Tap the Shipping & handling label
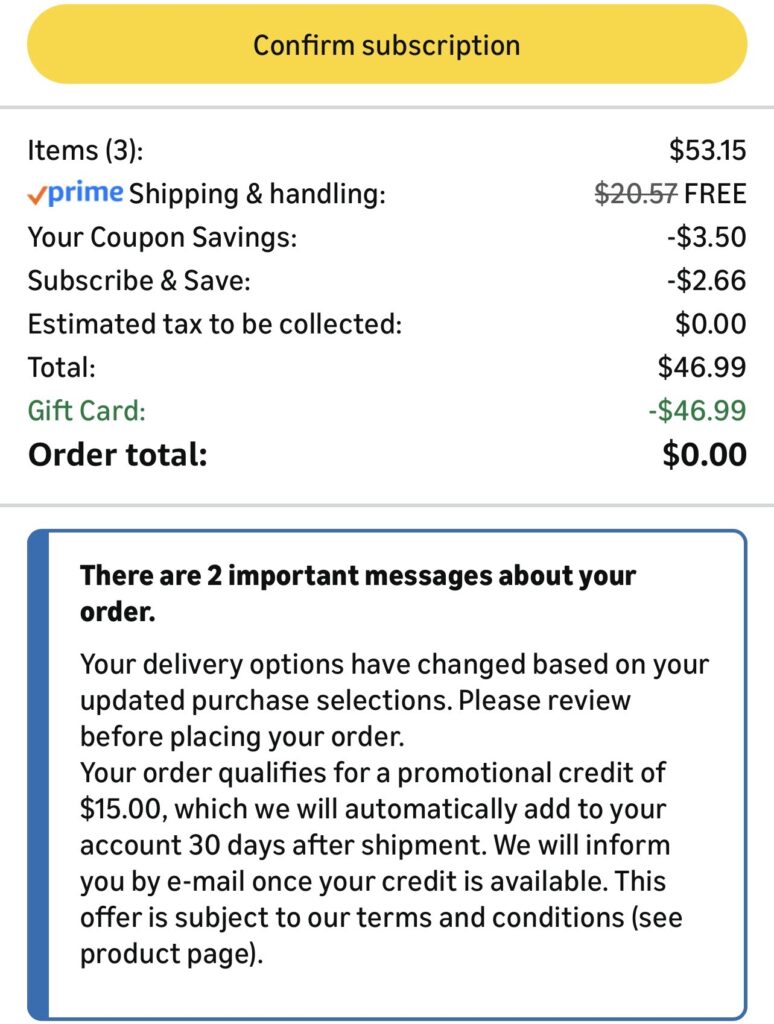Viewport: 774px width, 1024px height. 257,194
